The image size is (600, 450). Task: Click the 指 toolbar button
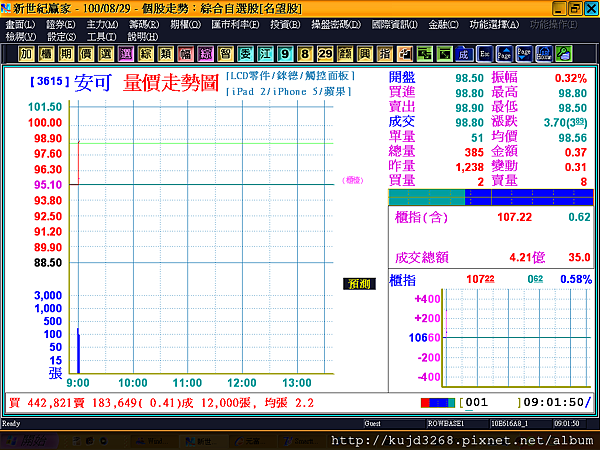click(385, 54)
